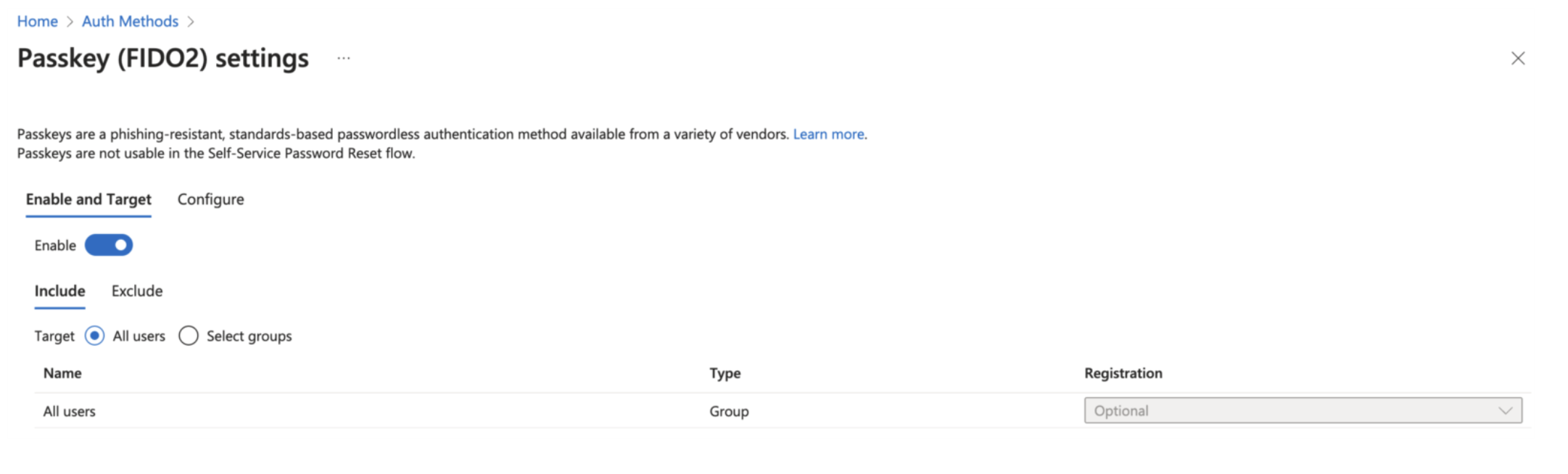Switch to the Exclude tab
Viewport: 1568px width, 474px height.
click(x=136, y=291)
